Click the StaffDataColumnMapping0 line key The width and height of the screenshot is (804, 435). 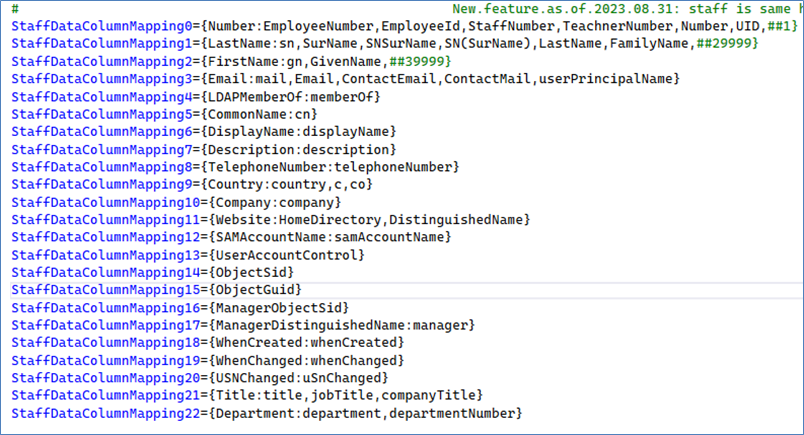101,27
